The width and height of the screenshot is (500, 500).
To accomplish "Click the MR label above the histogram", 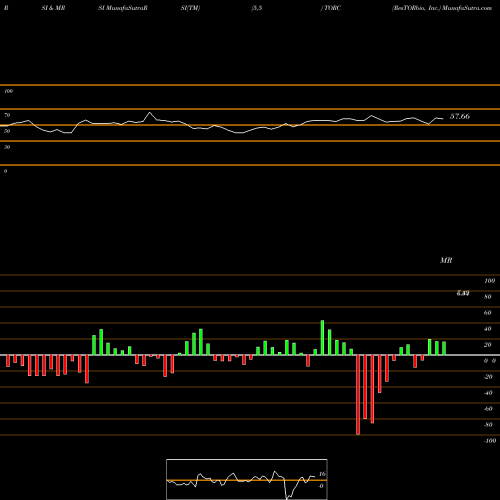I will point(446,260).
